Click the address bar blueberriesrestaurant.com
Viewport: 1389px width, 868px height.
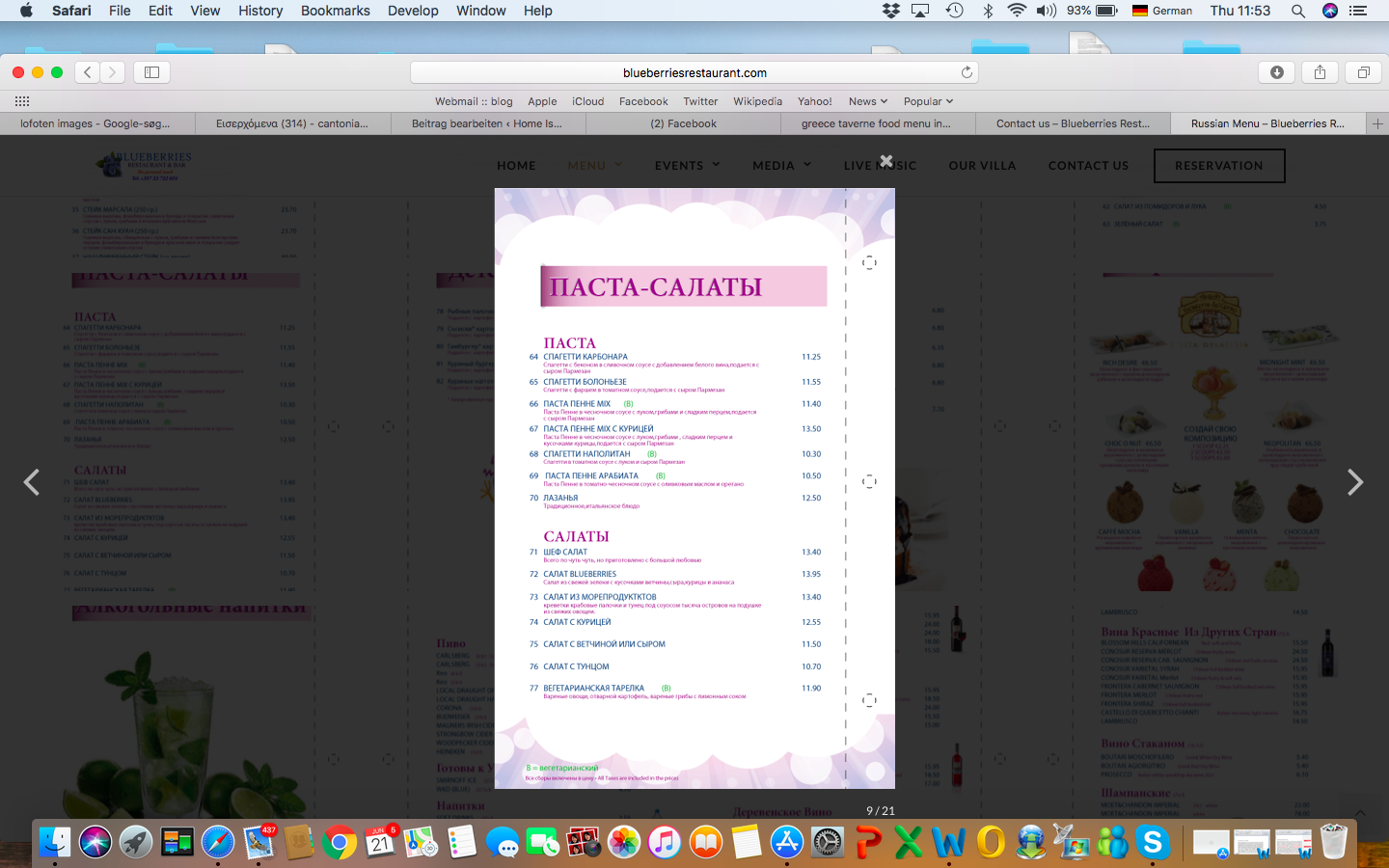pos(694,72)
